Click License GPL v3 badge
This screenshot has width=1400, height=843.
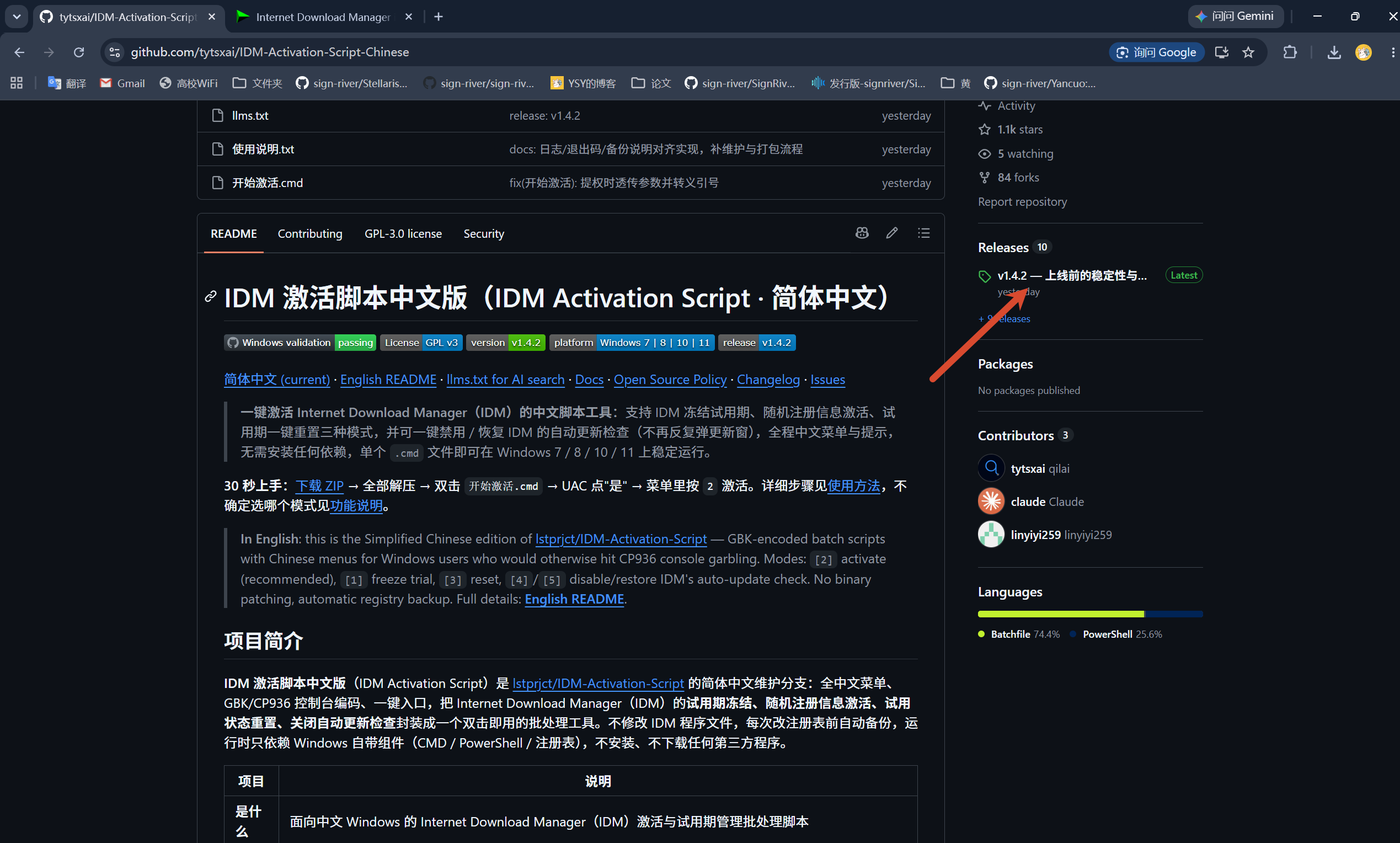point(421,343)
